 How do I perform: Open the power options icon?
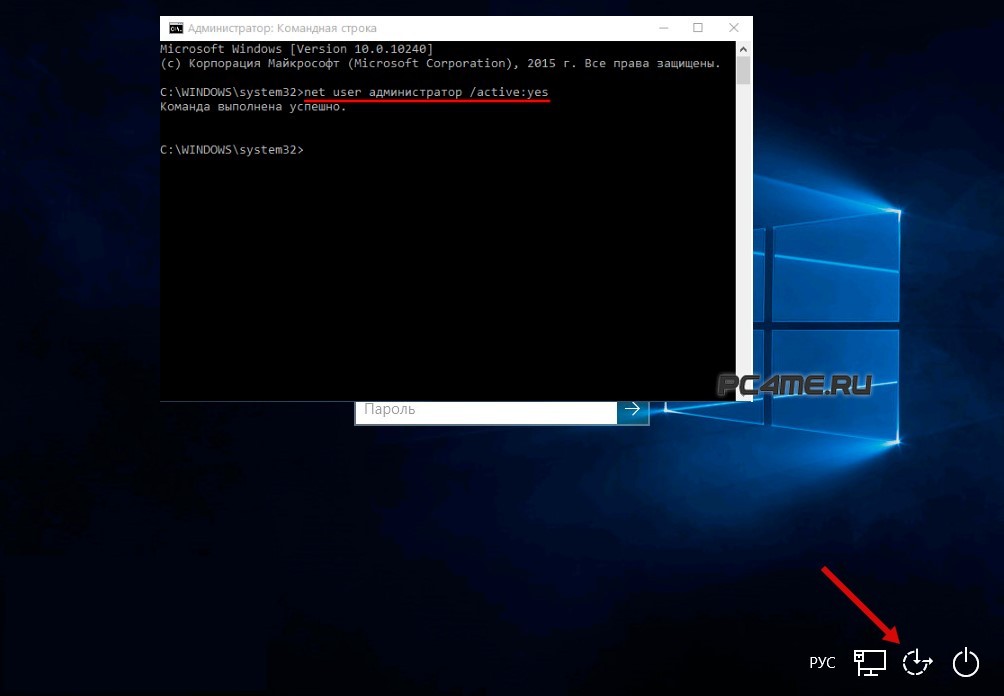(966, 662)
